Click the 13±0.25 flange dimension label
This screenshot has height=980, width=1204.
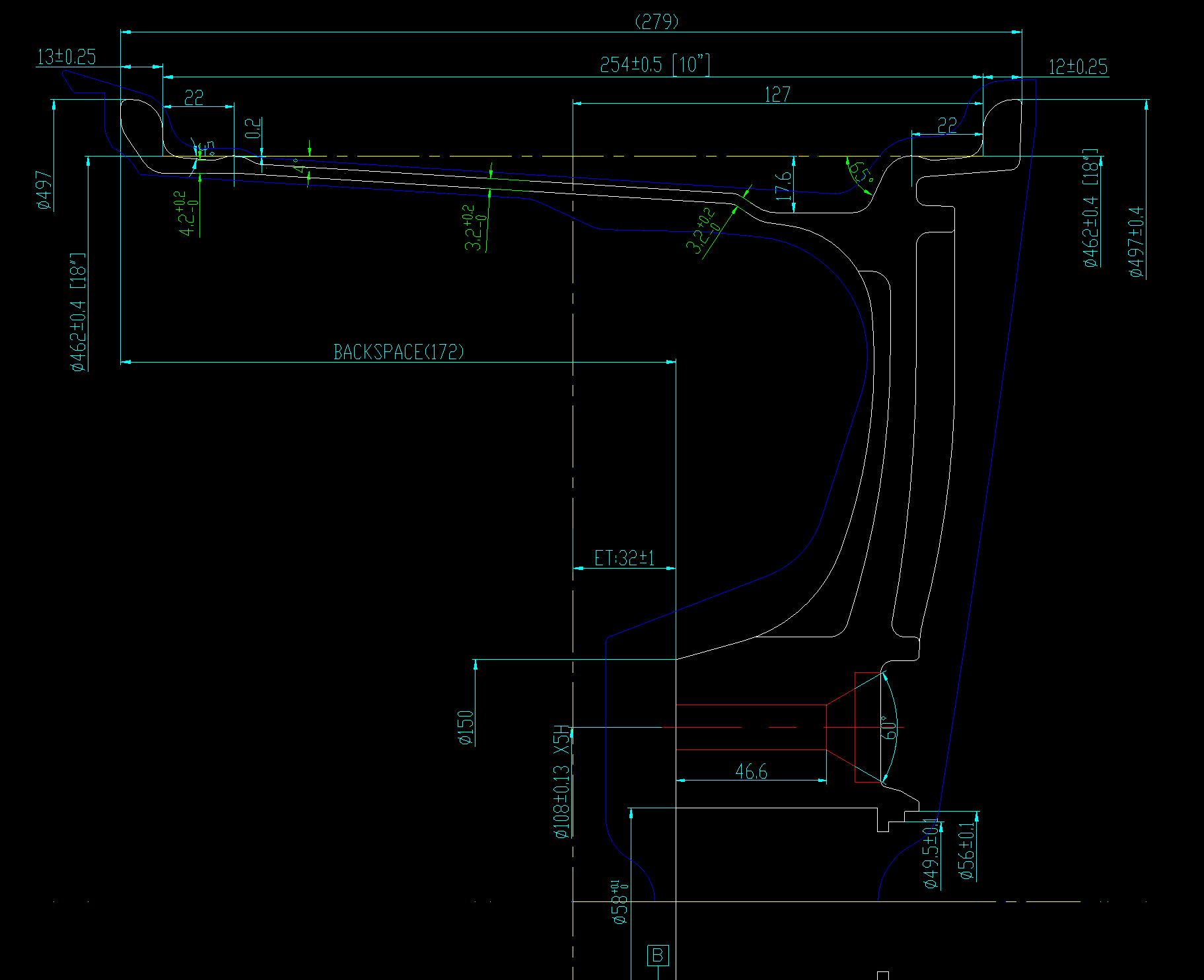click(66, 57)
